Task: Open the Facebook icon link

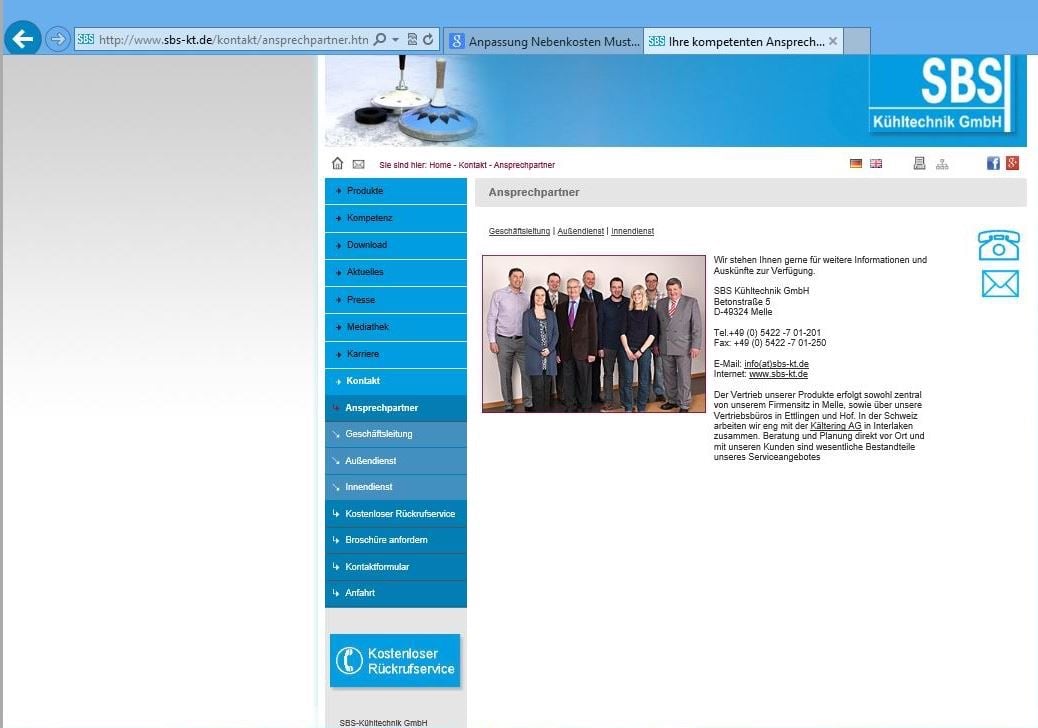Action: click(993, 163)
